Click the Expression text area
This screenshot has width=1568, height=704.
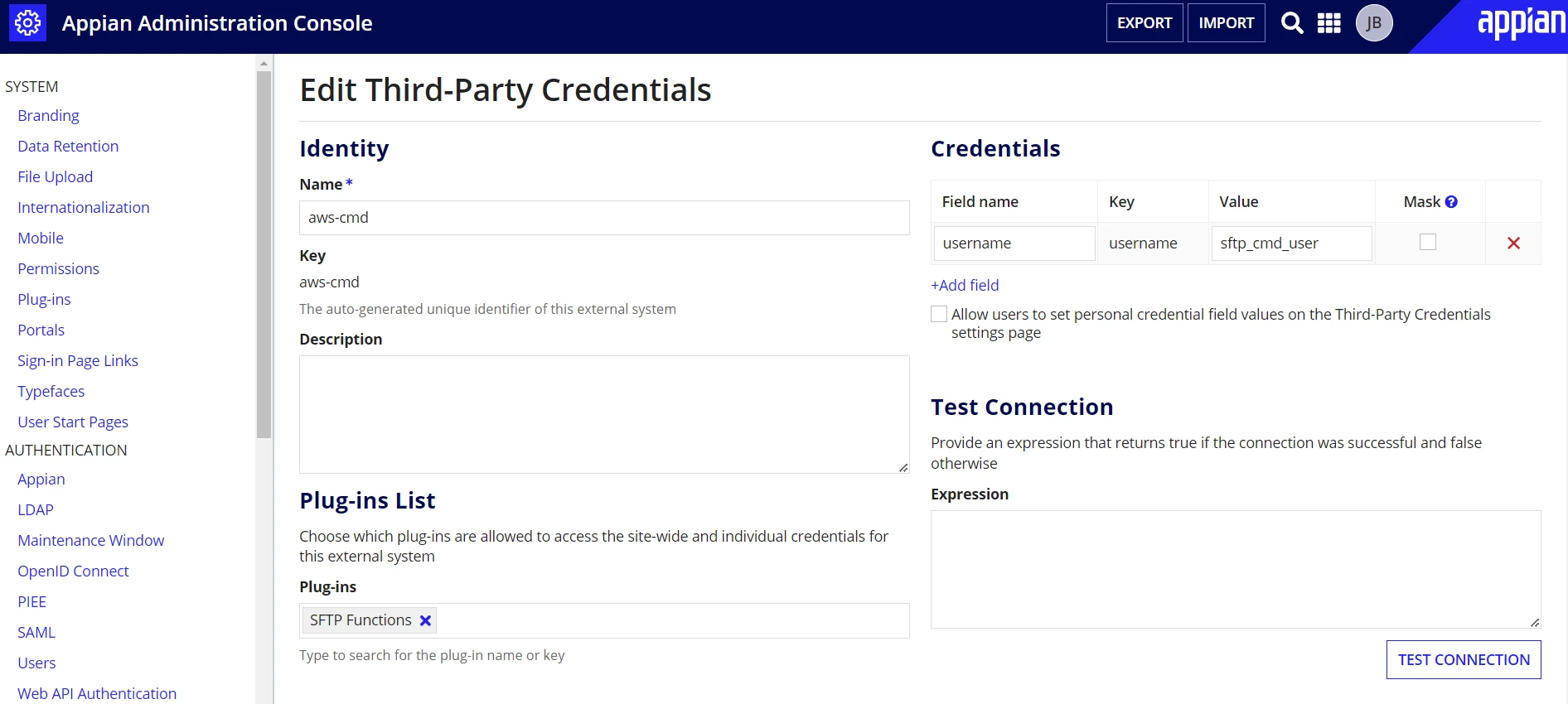pyautogui.click(x=1236, y=570)
